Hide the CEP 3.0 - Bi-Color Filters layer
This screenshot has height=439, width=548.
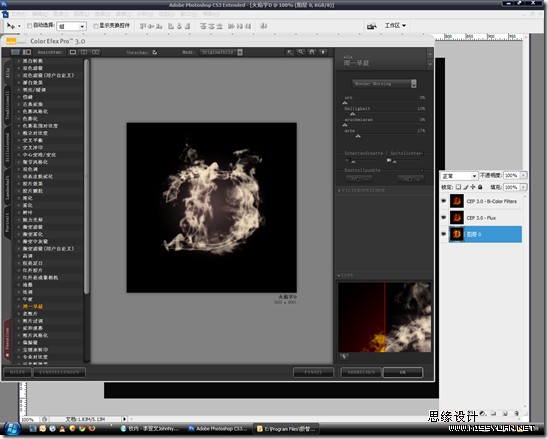coord(444,201)
